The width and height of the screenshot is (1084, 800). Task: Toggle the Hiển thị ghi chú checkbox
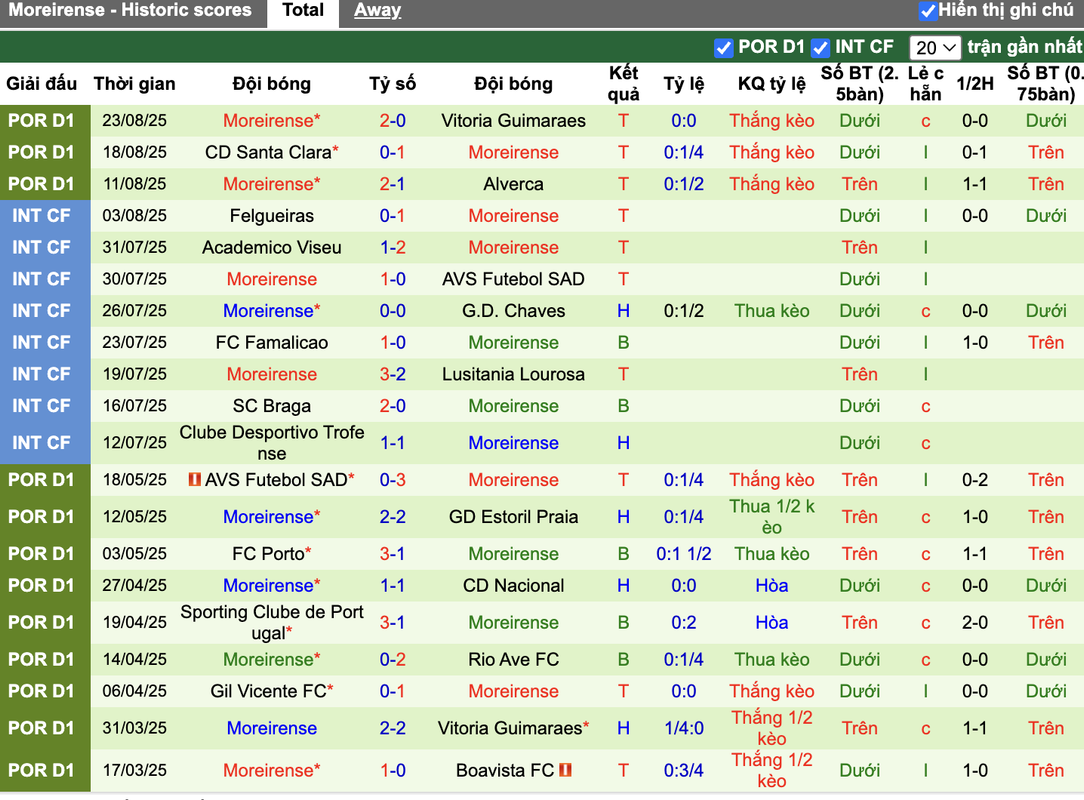[x=928, y=11]
